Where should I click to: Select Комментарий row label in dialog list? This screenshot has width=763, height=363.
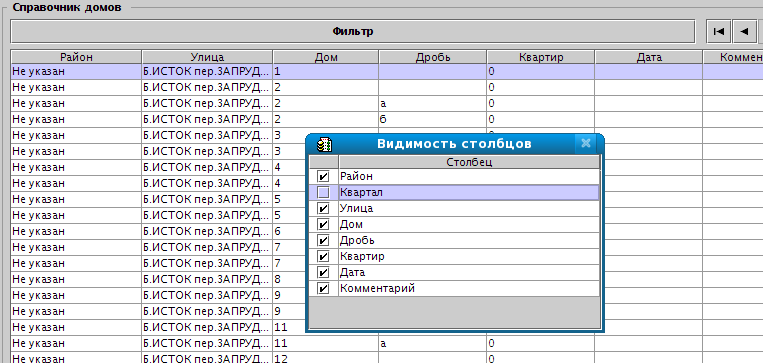click(x=378, y=289)
